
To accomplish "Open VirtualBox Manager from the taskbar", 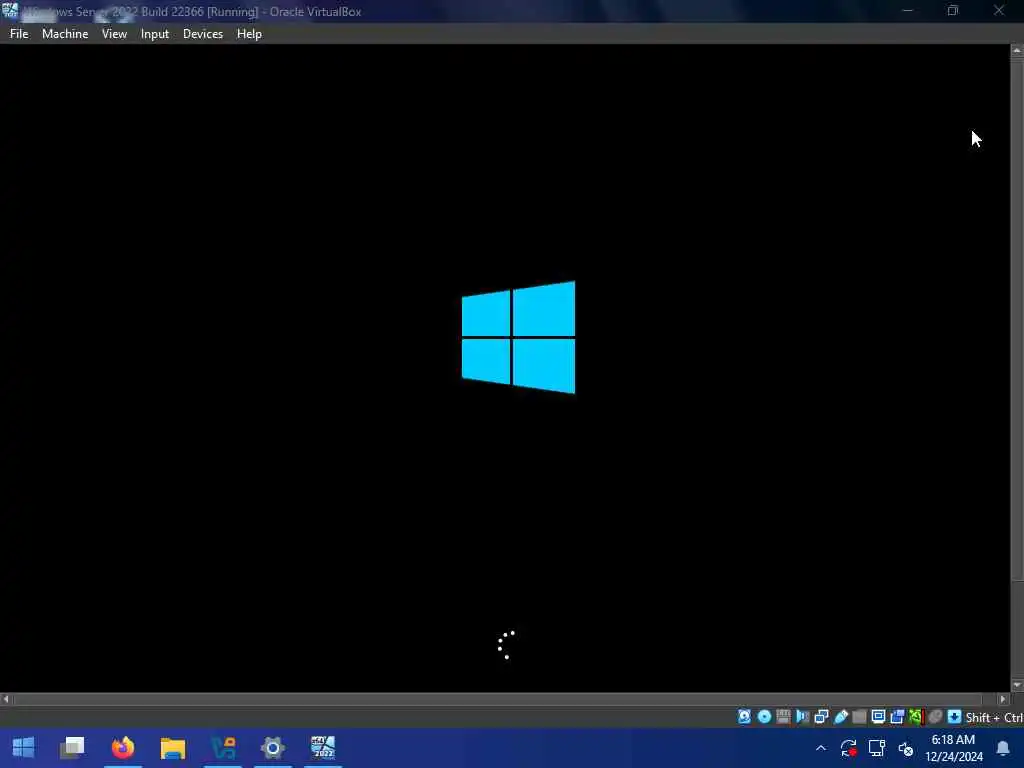I will [223, 748].
